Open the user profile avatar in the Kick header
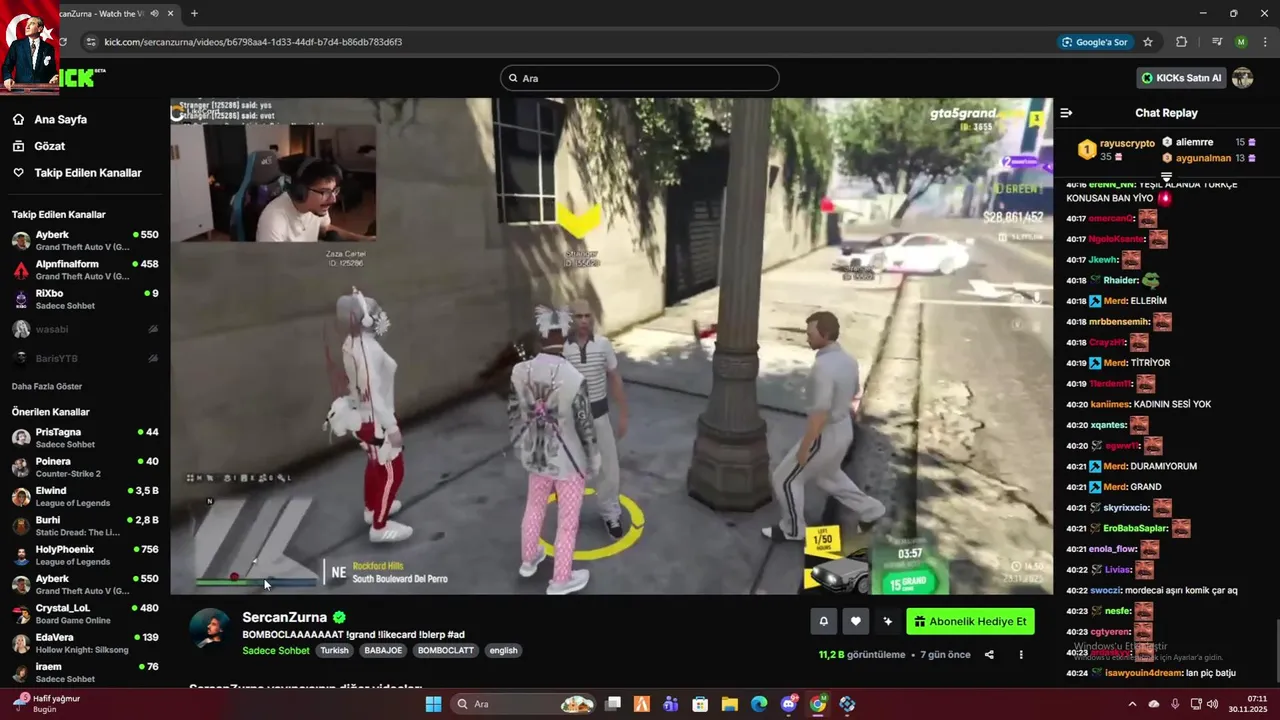 point(1243,78)
